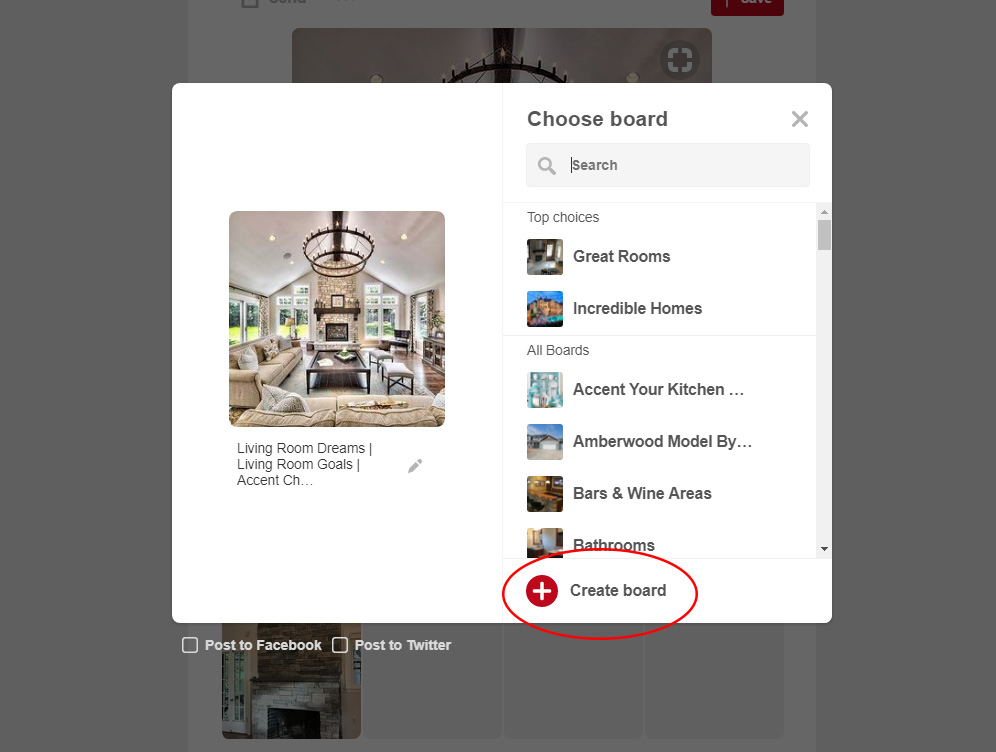Viewport: 996px width, 752px height.
Task: Click the red Save button at top
Action: click(747, 3)
